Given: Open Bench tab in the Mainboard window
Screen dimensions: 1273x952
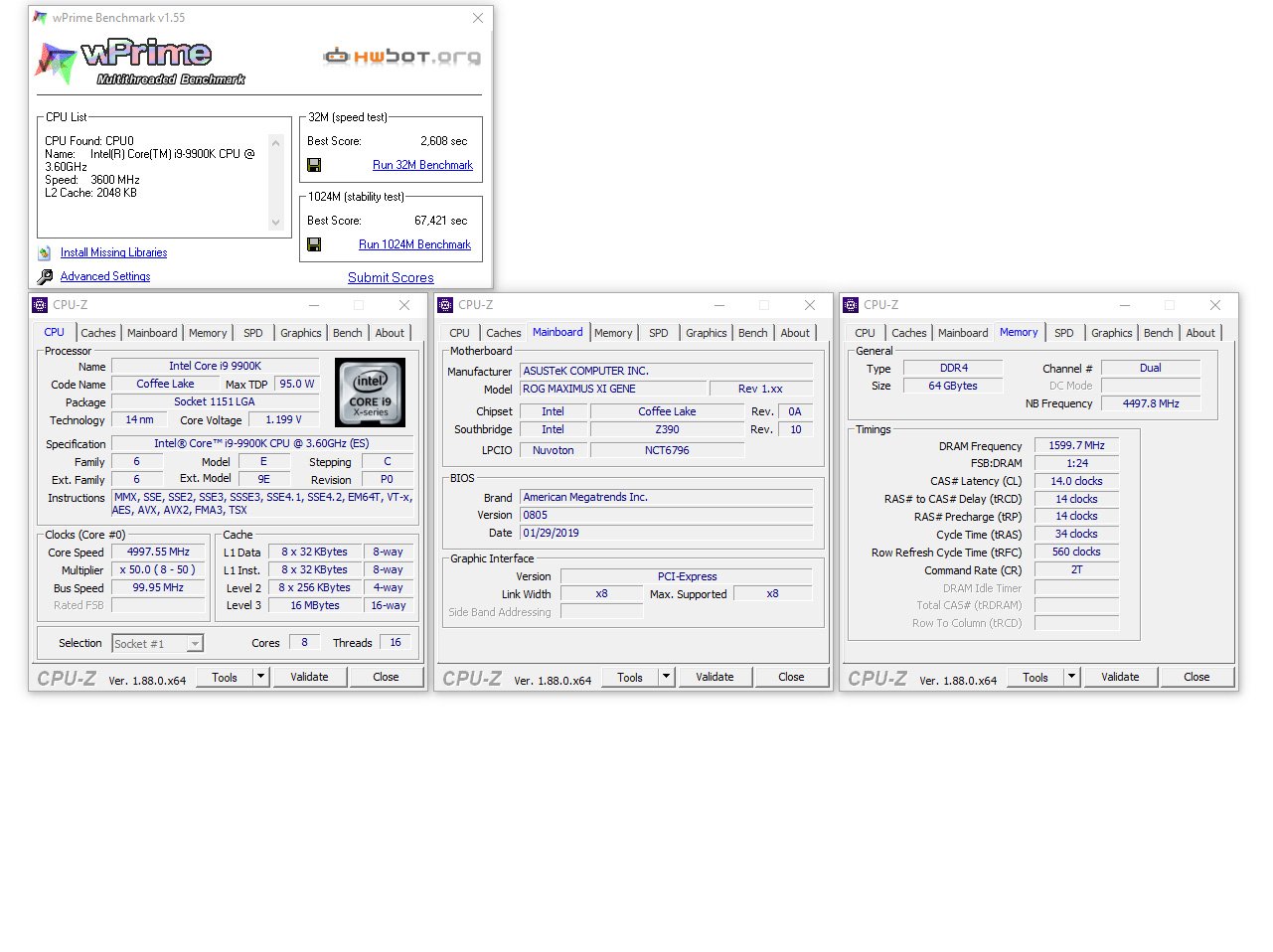Looking at the screenshot, I should [752, 333].
